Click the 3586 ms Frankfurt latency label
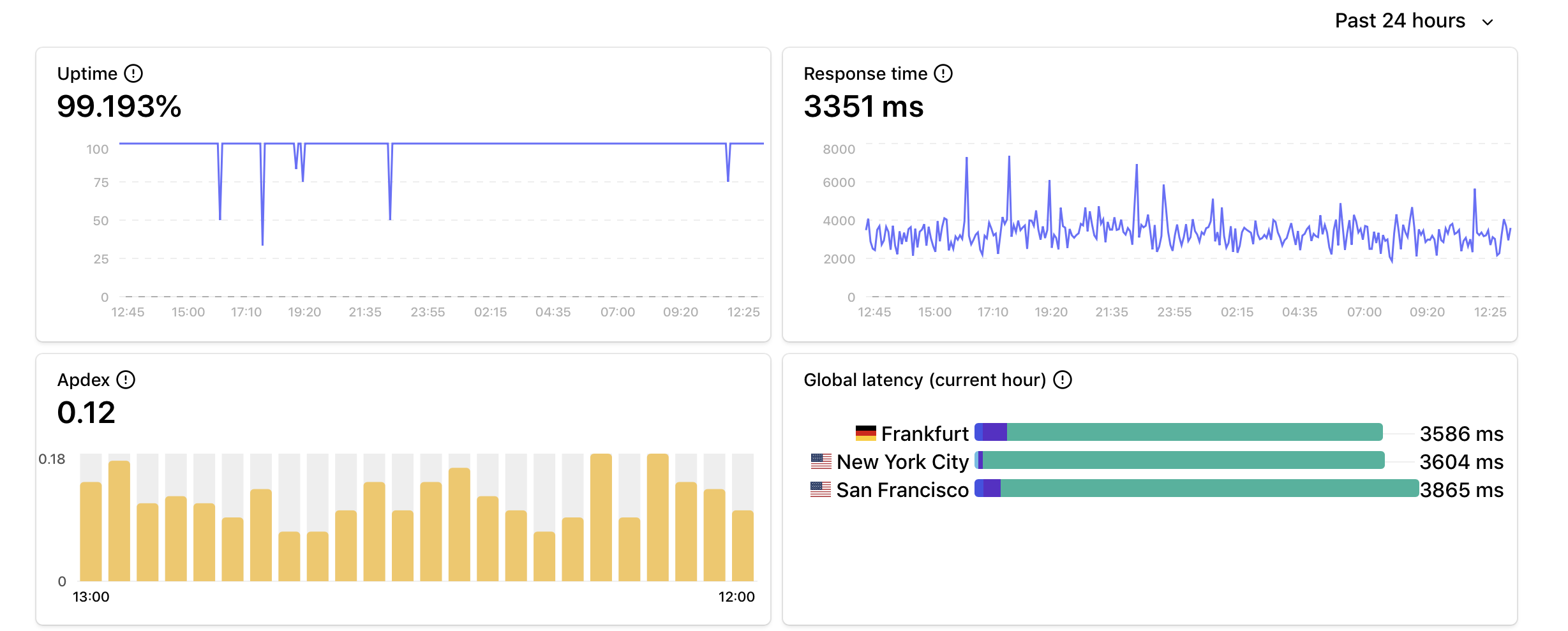The image size is (1568, 631). tap(1461, 434)
